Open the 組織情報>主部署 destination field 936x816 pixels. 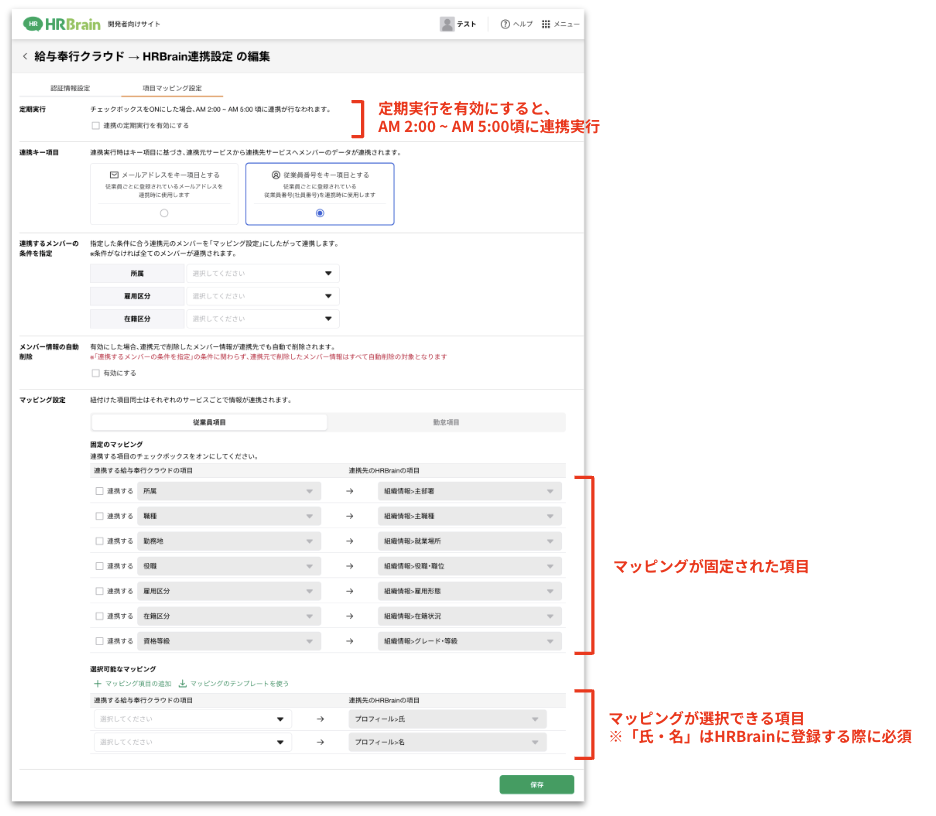pyautogui.click(x=469, y=491)
